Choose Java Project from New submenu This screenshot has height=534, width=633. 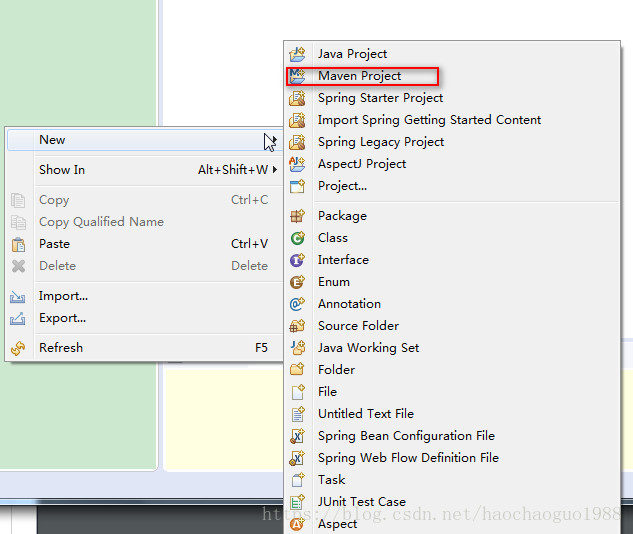[x=452, y=54]
